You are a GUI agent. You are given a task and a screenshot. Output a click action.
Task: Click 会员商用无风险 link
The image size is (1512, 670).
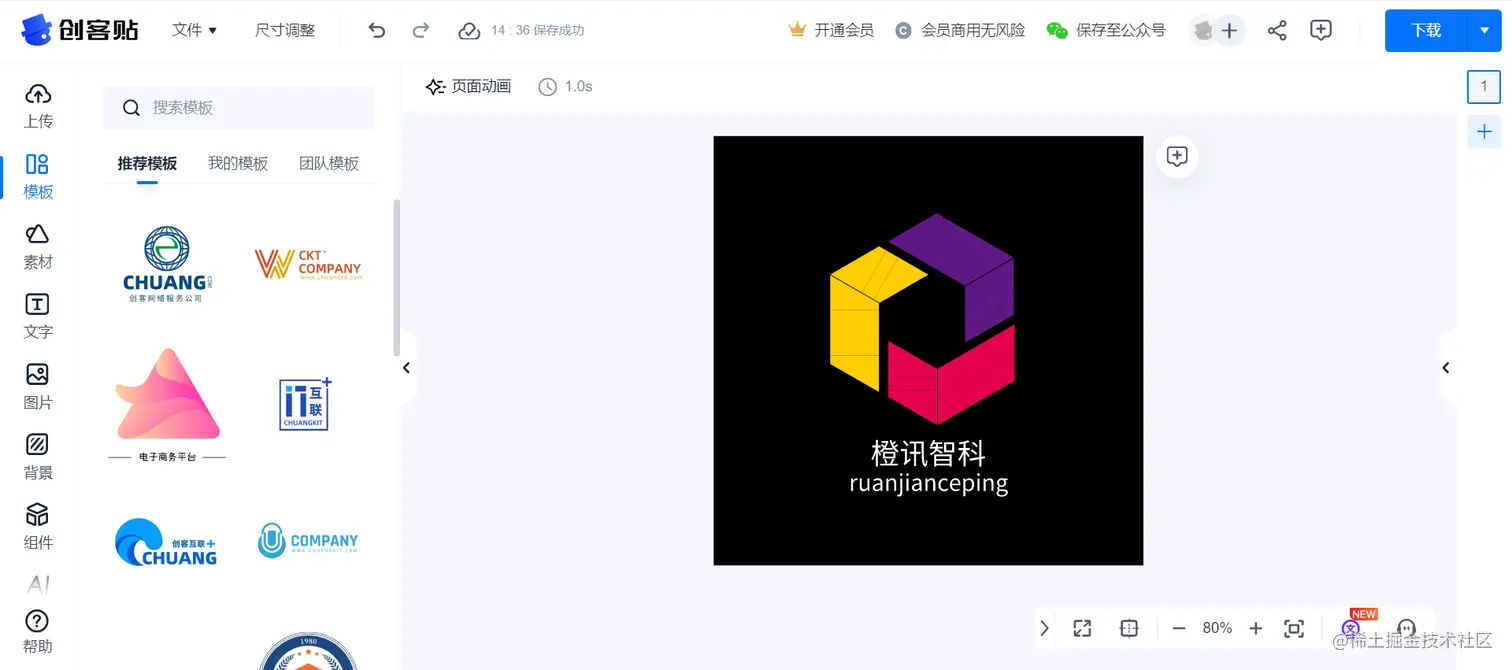click(960, 30)
